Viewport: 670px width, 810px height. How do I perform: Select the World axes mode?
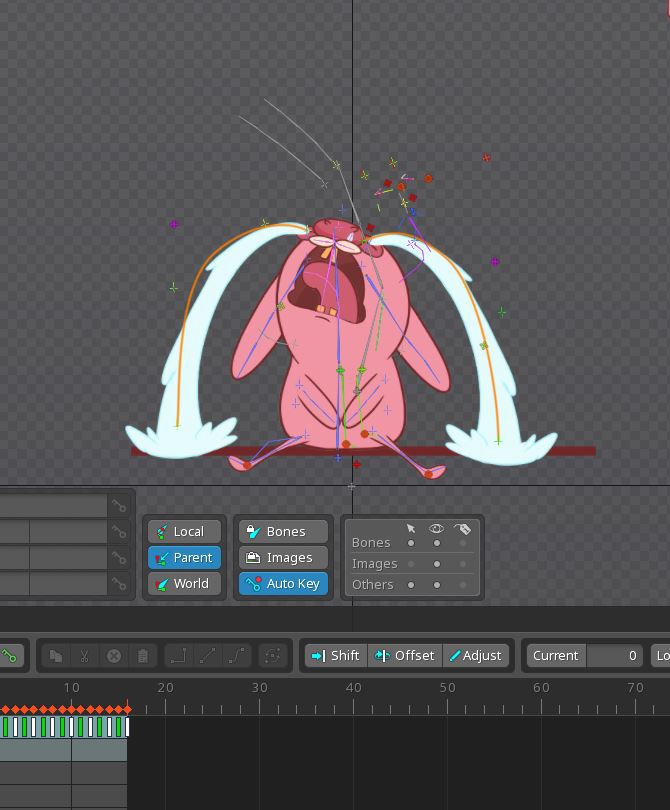[184, 583]
